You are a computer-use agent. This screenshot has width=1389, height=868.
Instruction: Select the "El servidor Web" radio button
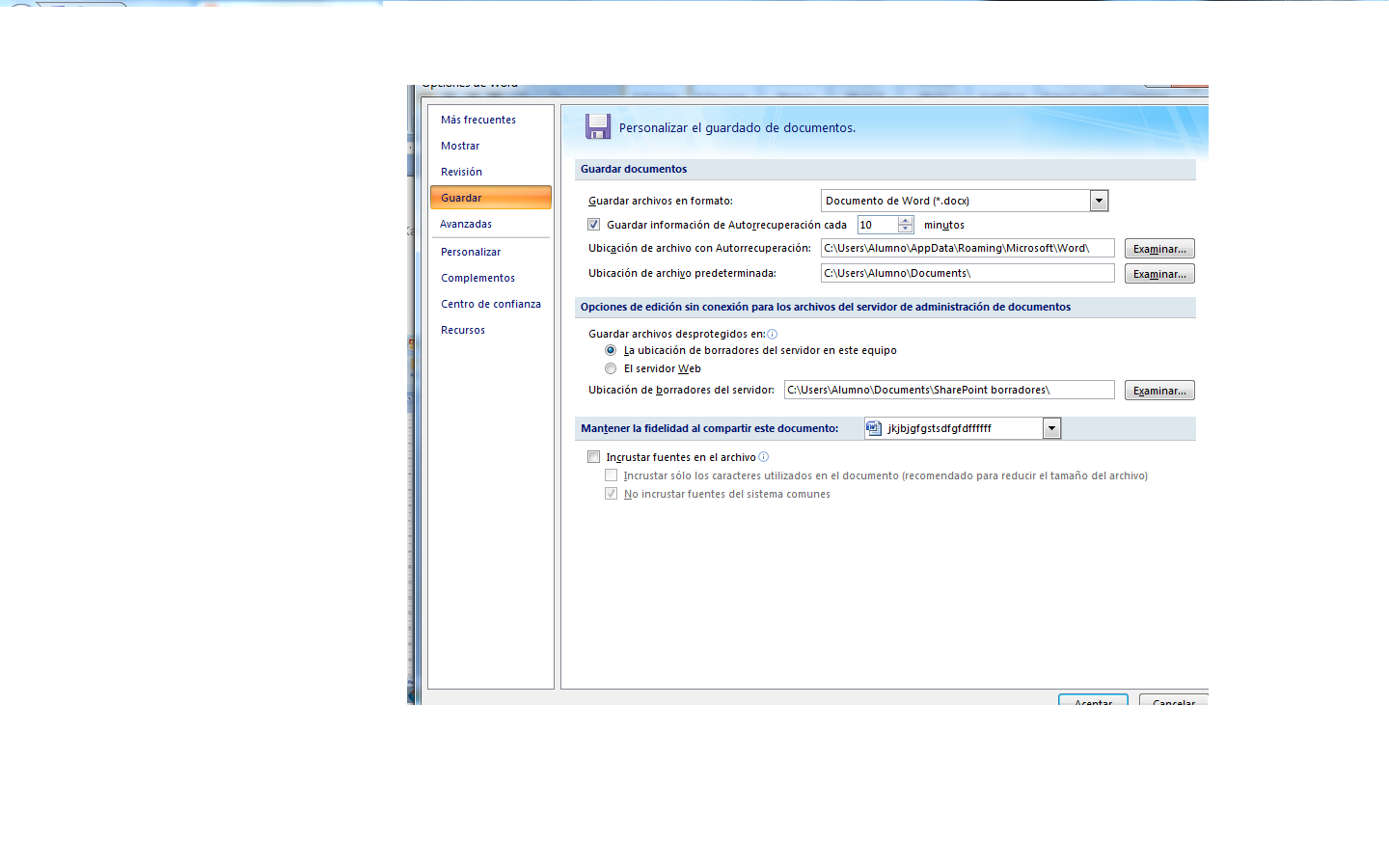[610, 367]
